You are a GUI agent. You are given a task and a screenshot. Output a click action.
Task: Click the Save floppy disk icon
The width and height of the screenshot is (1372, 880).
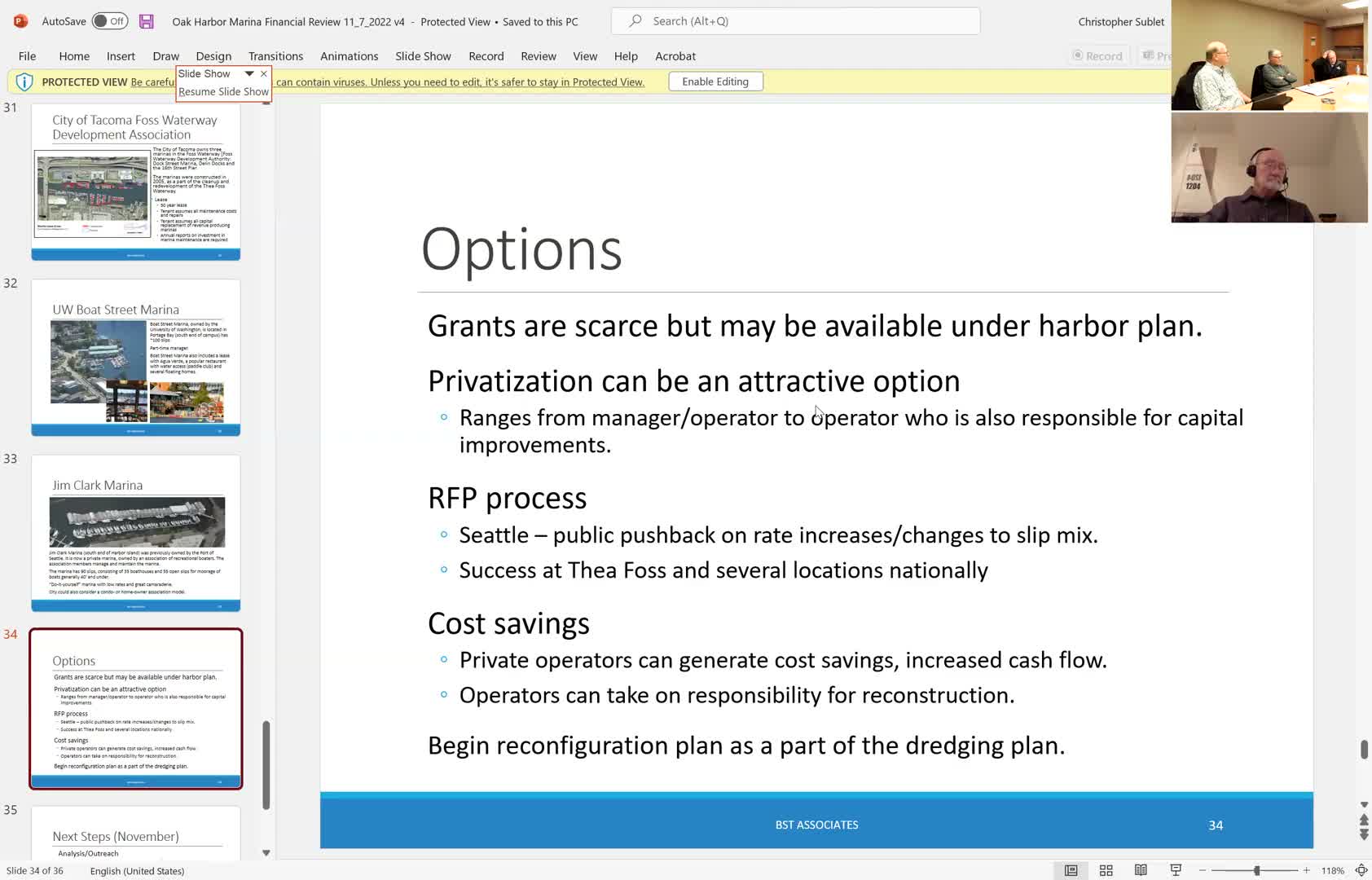coord(147,21)
